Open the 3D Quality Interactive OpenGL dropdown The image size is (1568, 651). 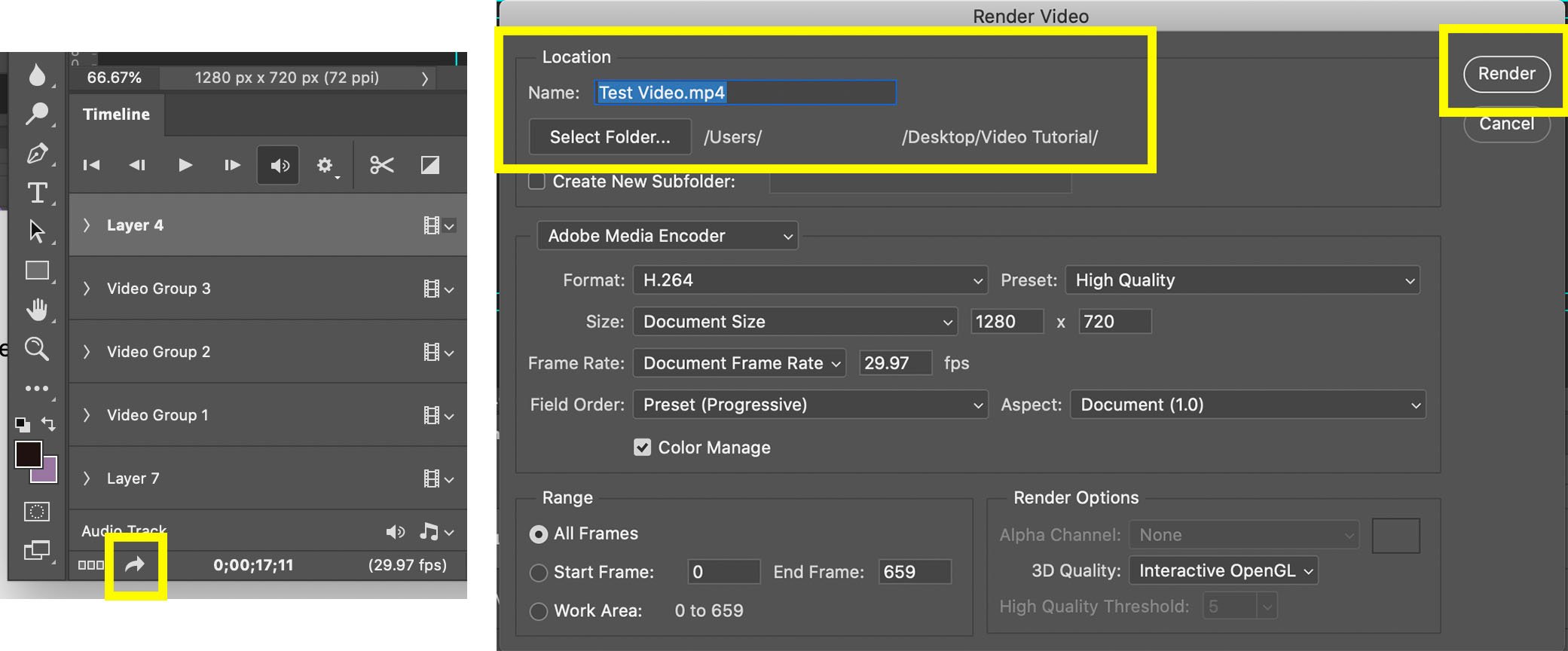point(1224,571)
